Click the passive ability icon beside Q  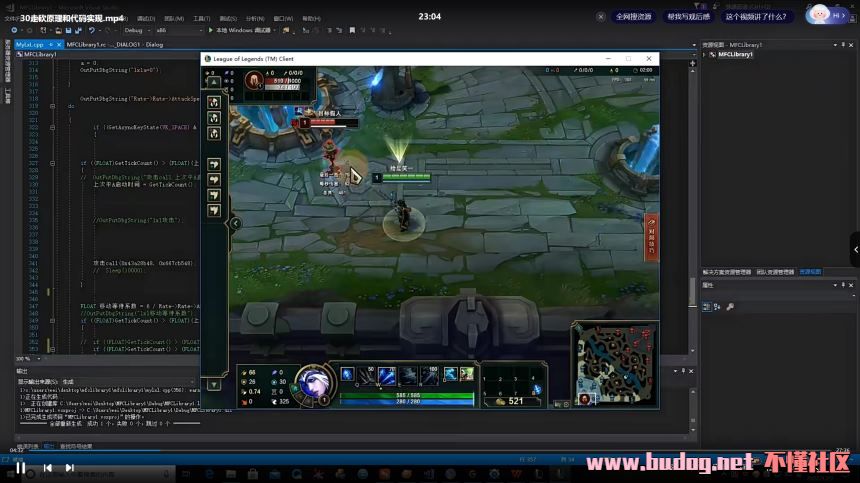coord(347,374)
